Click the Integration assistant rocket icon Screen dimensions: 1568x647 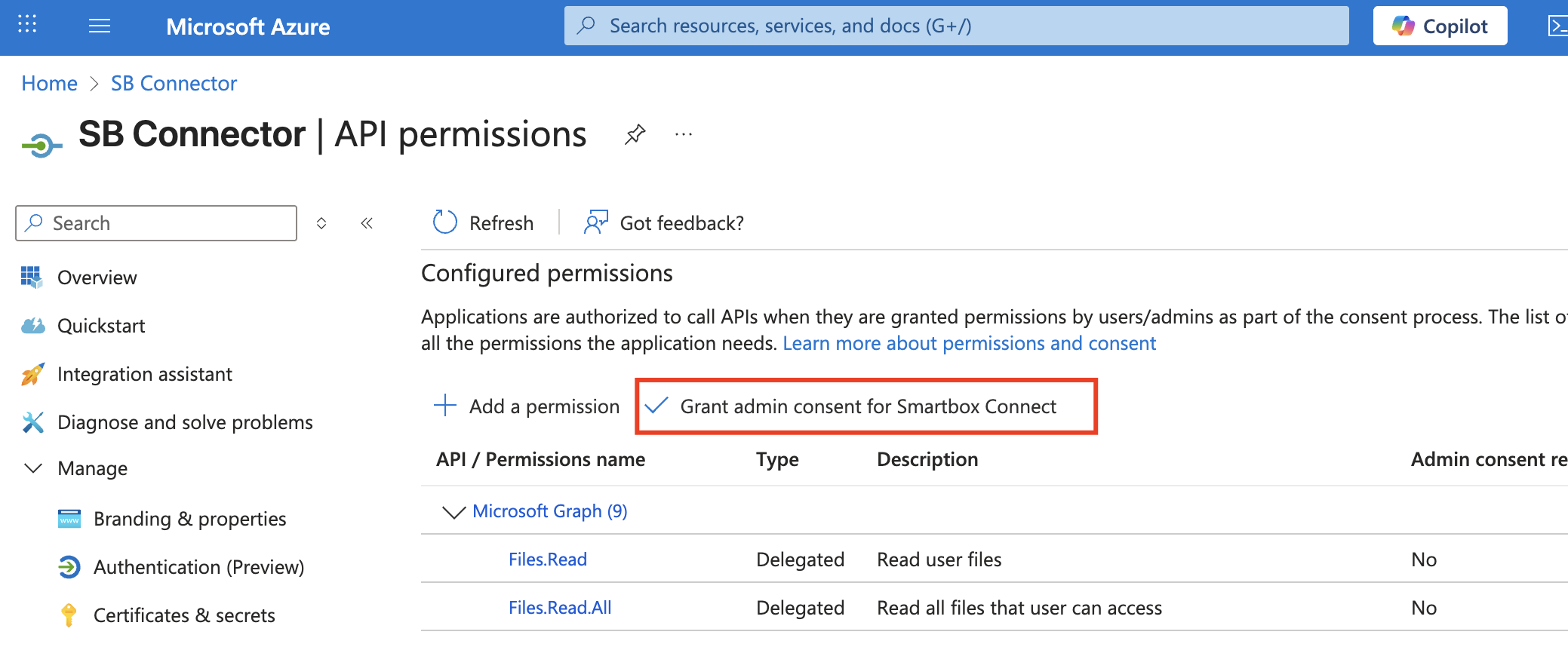click(32, 374)
